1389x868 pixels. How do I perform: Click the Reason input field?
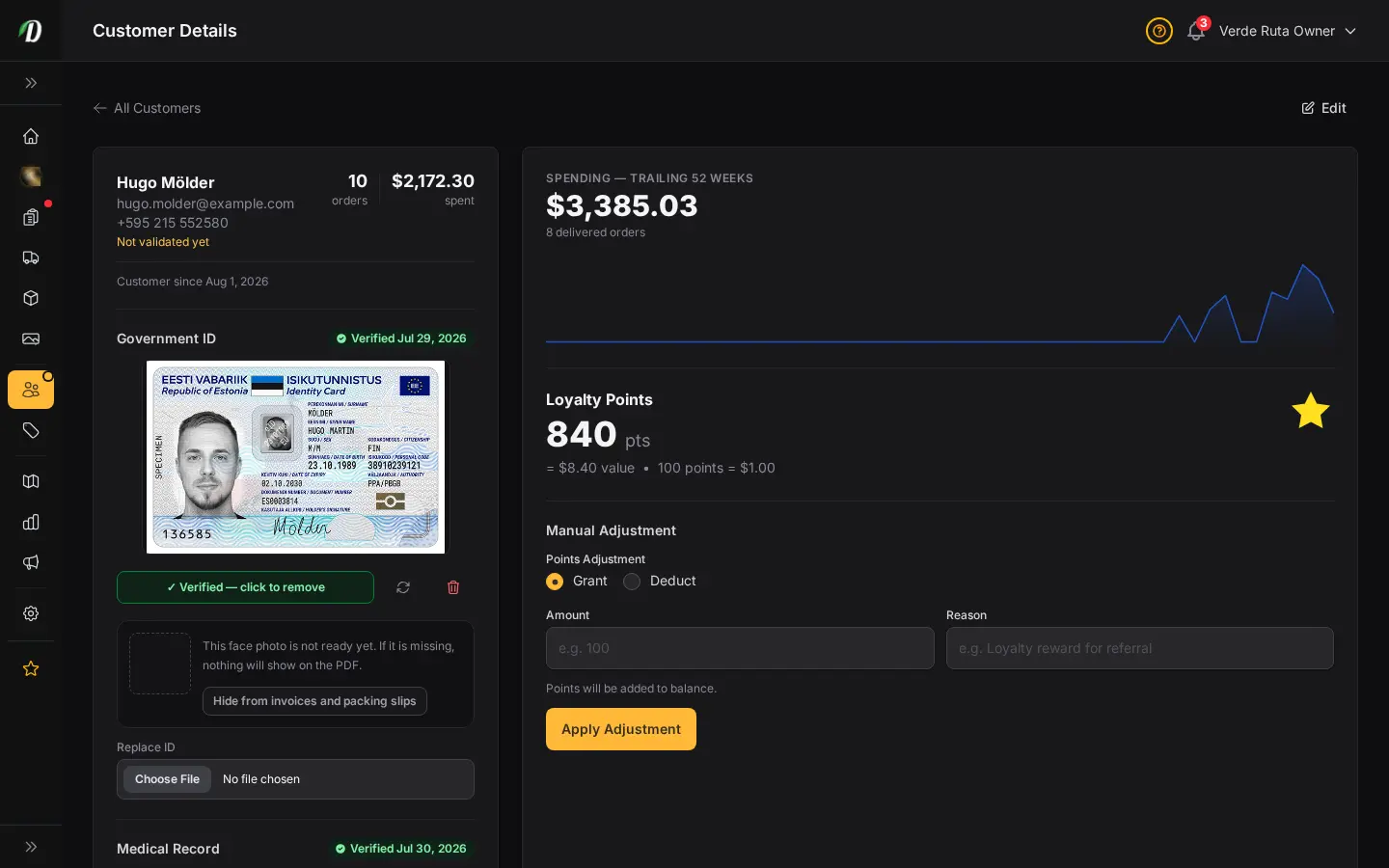point(1140,648)
